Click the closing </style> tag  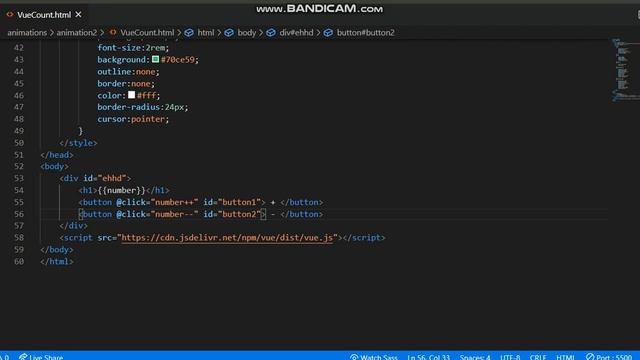[78, 143]
